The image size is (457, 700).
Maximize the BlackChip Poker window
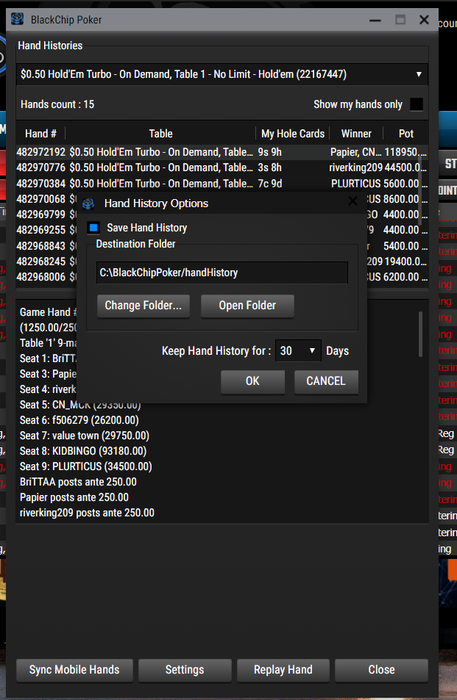tap(400, 20)
